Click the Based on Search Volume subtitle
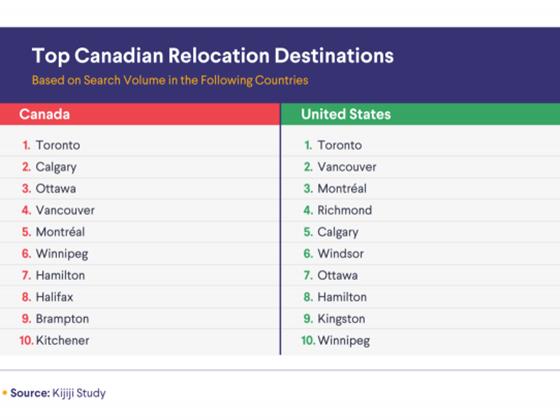The width and height of the screenshot is (560, 420). click(x=170, y=80)
